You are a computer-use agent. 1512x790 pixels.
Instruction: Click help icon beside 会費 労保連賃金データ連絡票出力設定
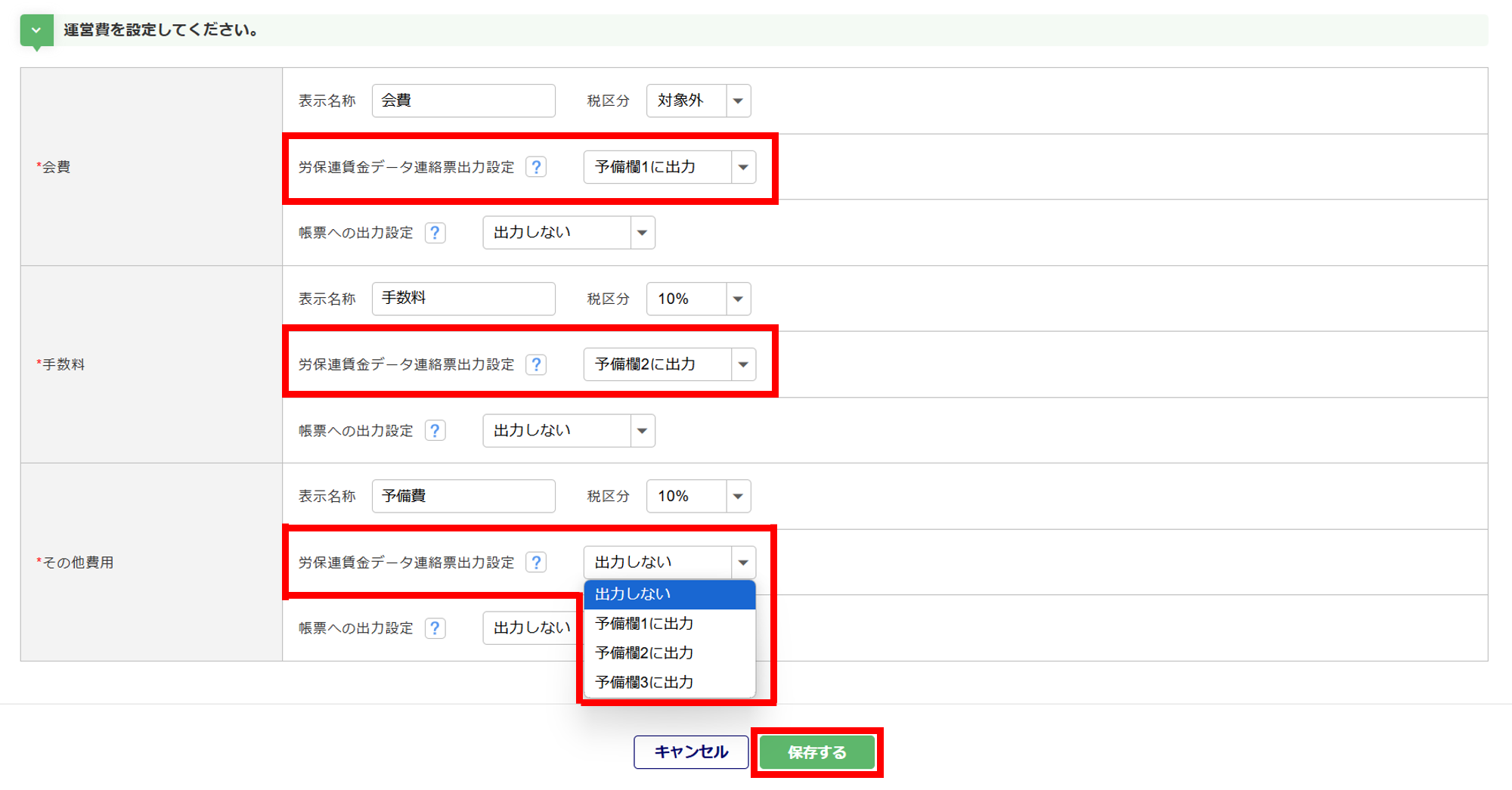(536, 167)
